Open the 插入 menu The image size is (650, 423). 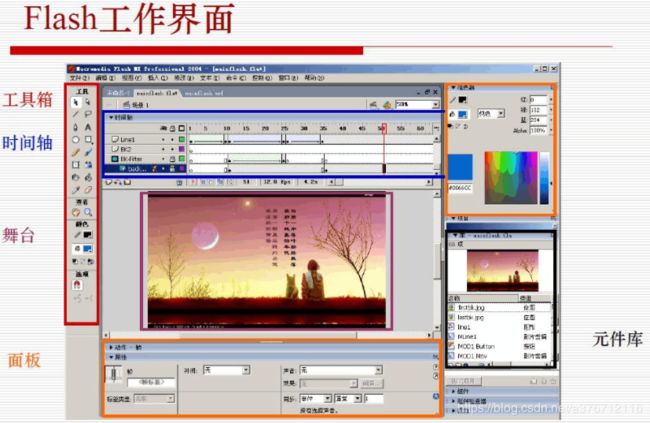coord(158,78)
